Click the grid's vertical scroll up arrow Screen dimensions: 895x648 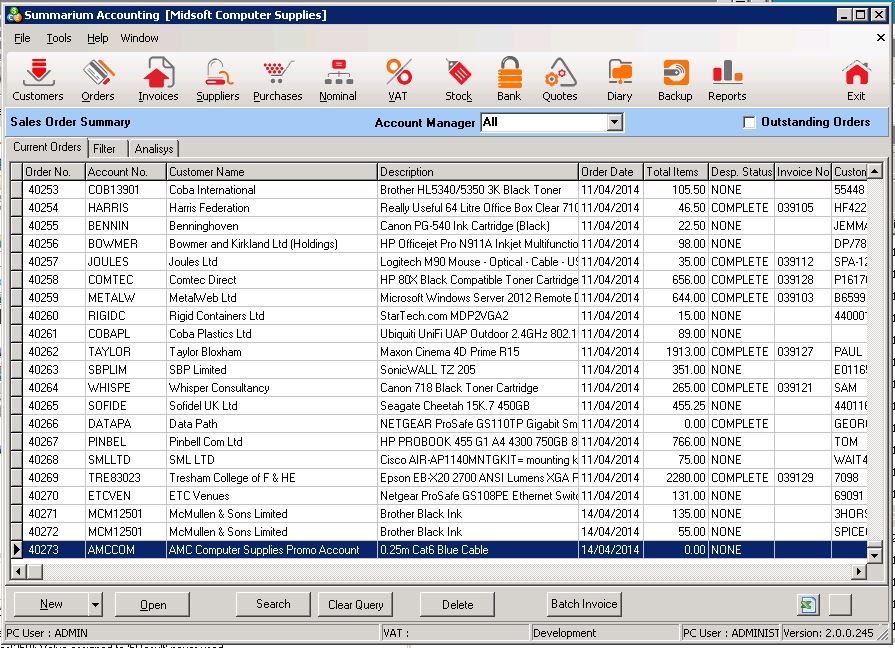[x=874, y=170]
